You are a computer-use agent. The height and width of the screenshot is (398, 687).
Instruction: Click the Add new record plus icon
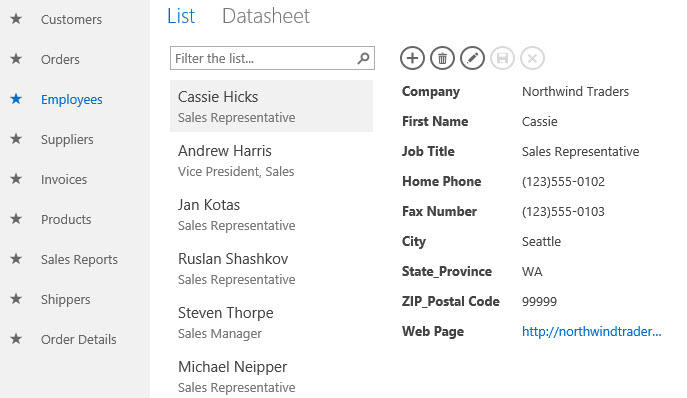[412, 58]
